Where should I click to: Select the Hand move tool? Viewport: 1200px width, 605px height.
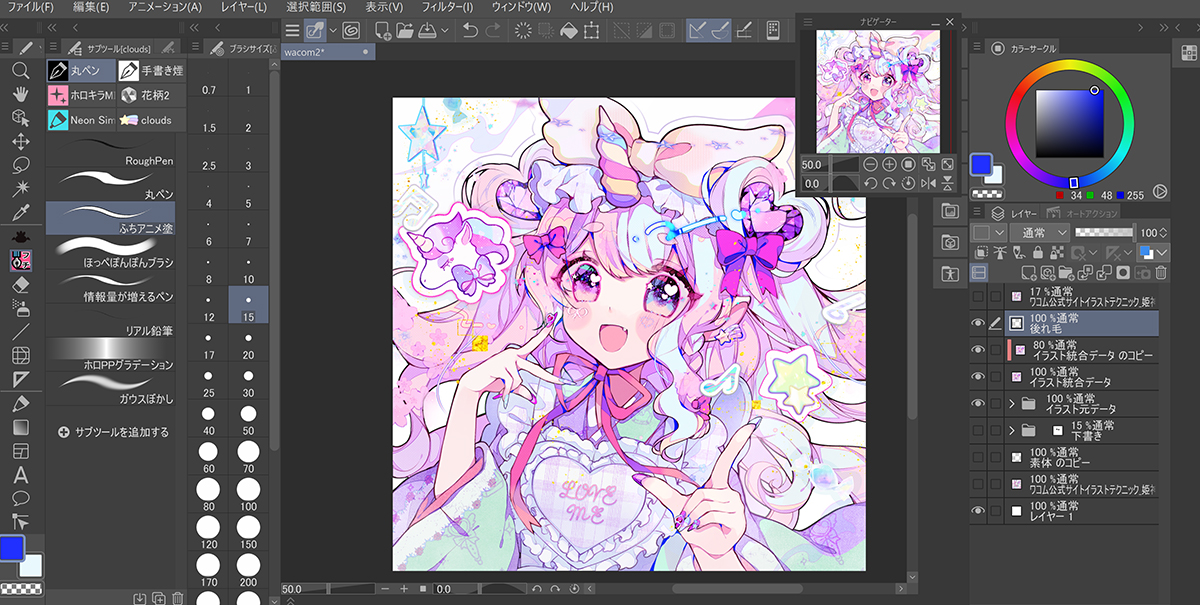[19, 94]
